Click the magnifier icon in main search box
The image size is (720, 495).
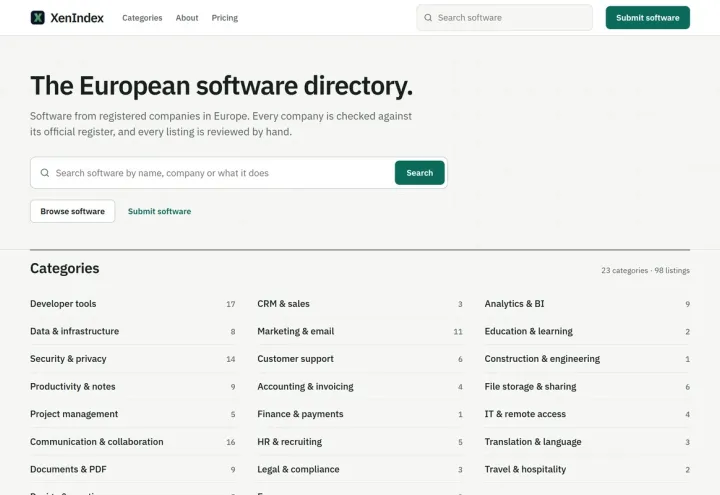45,173
